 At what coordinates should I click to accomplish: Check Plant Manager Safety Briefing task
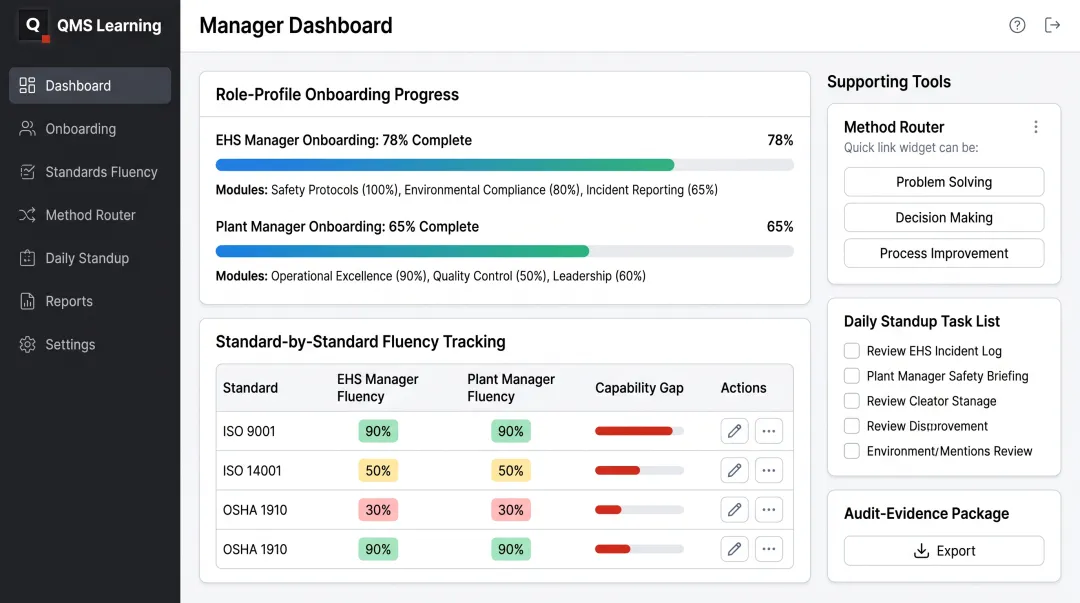852,376
